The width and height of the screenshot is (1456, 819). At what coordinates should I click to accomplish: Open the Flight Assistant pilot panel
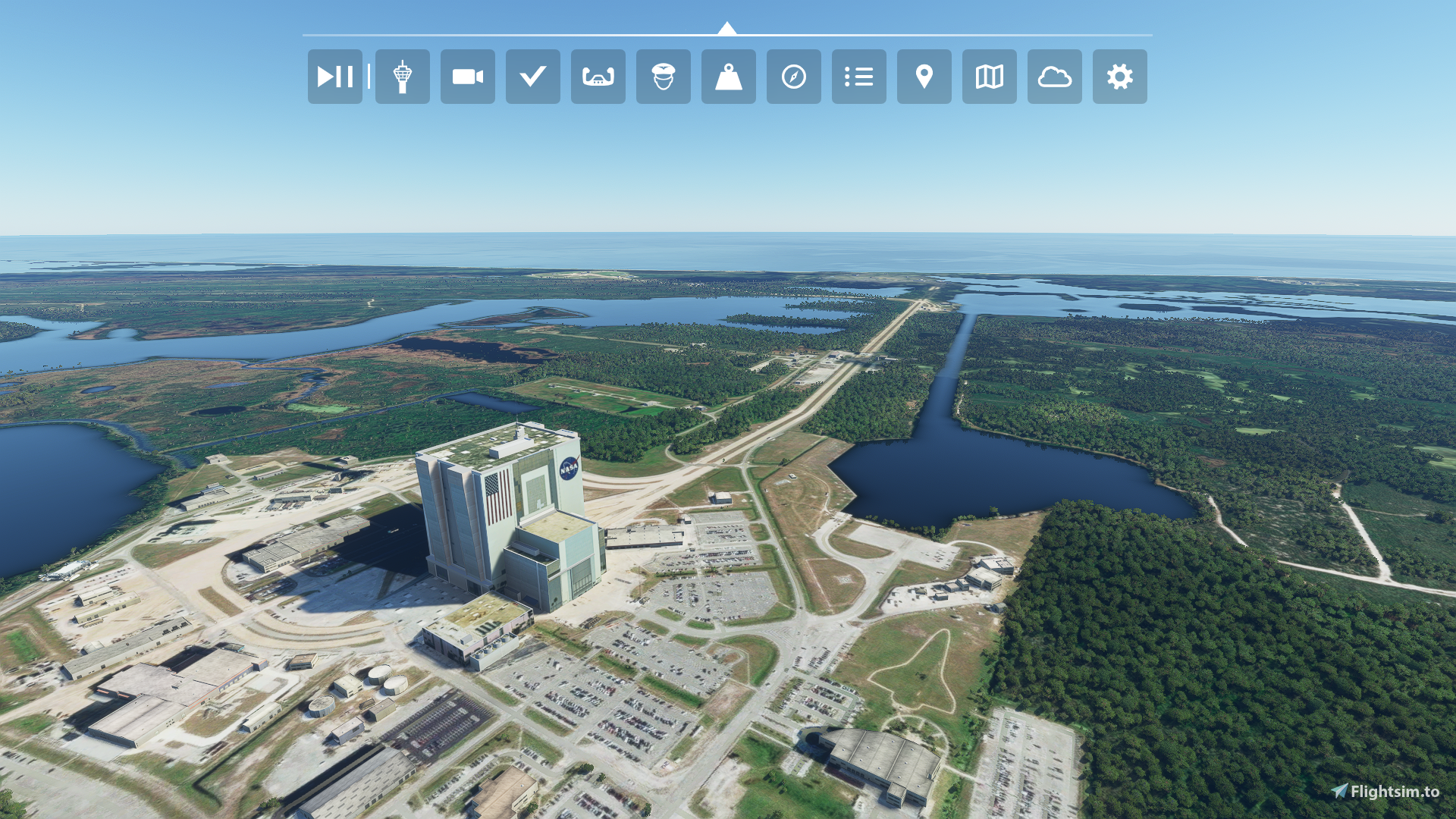(664, 77)
